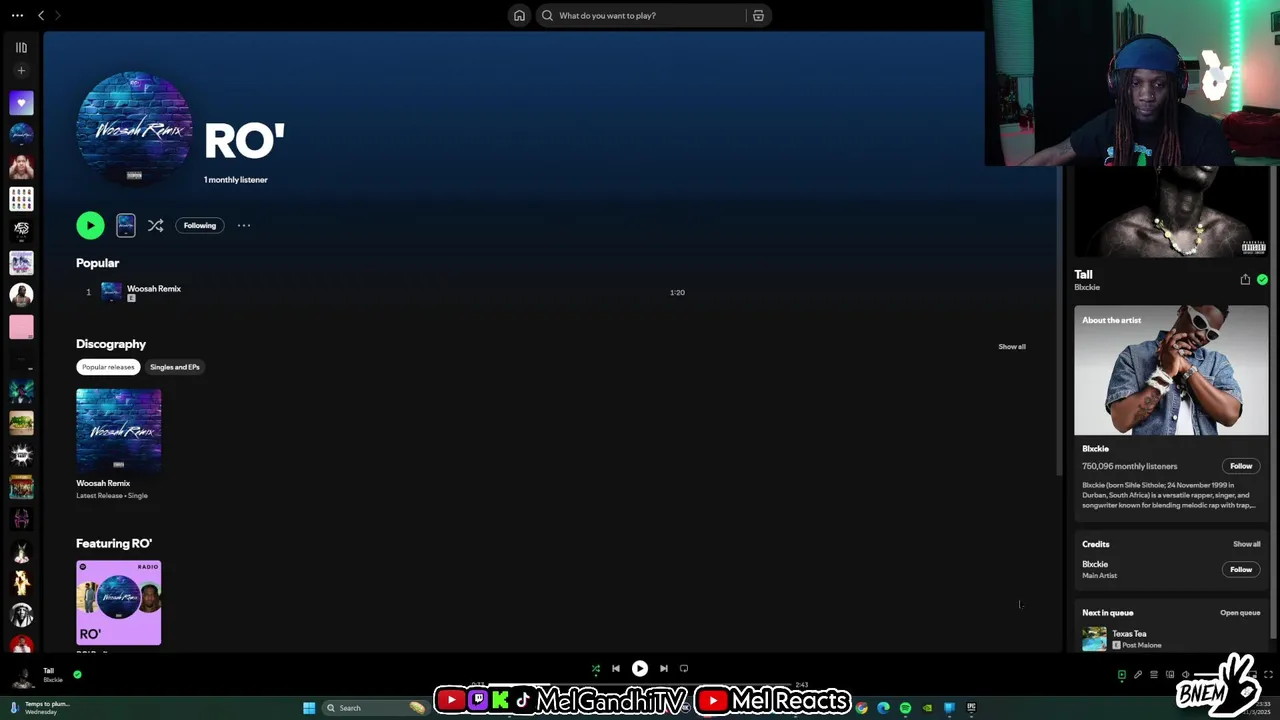Skip to the previous track
Screen dimensions: 1280x720
point(616,669)
